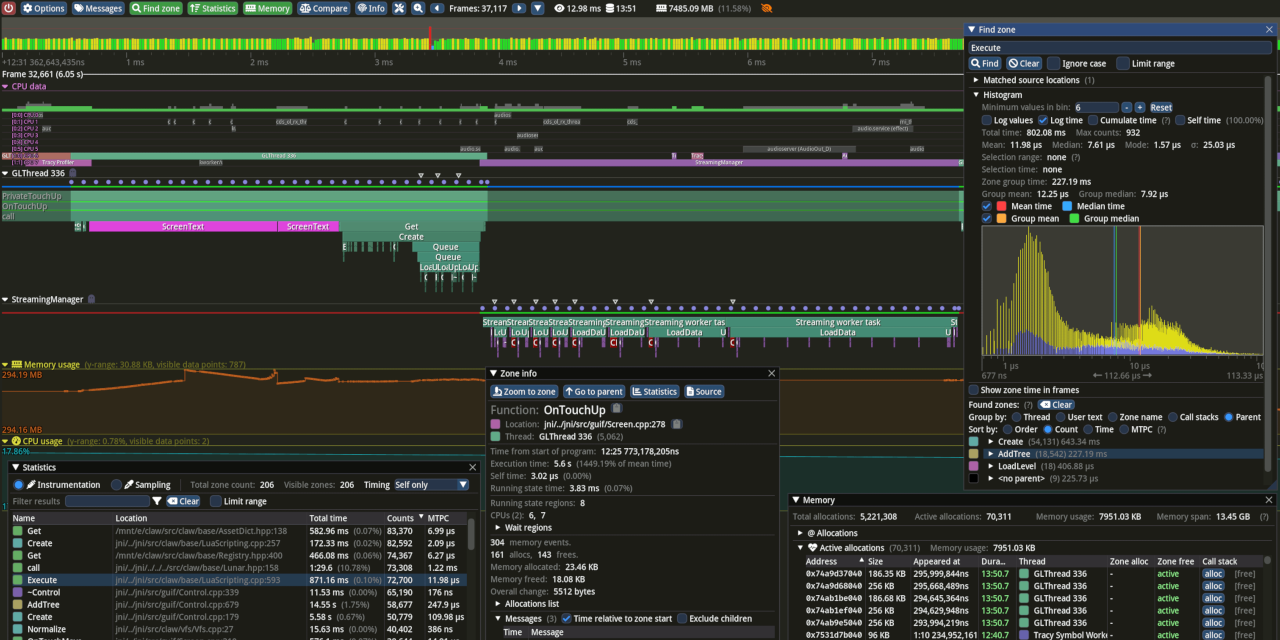Screen dimensions: 1280x640
Task: Copy OnTouchUp function name clipboard icon
Action: (x=617, y=409)
